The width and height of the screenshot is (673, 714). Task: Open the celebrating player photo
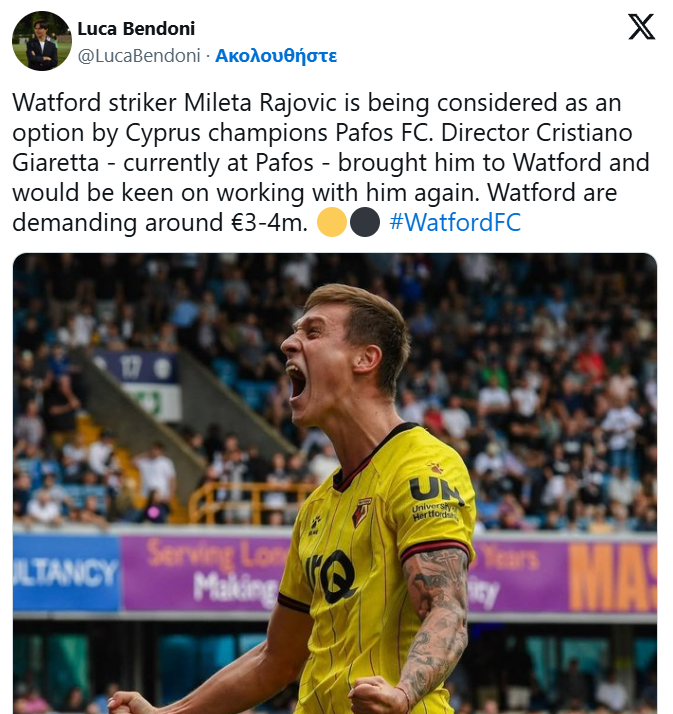click(x=335, y=484)
